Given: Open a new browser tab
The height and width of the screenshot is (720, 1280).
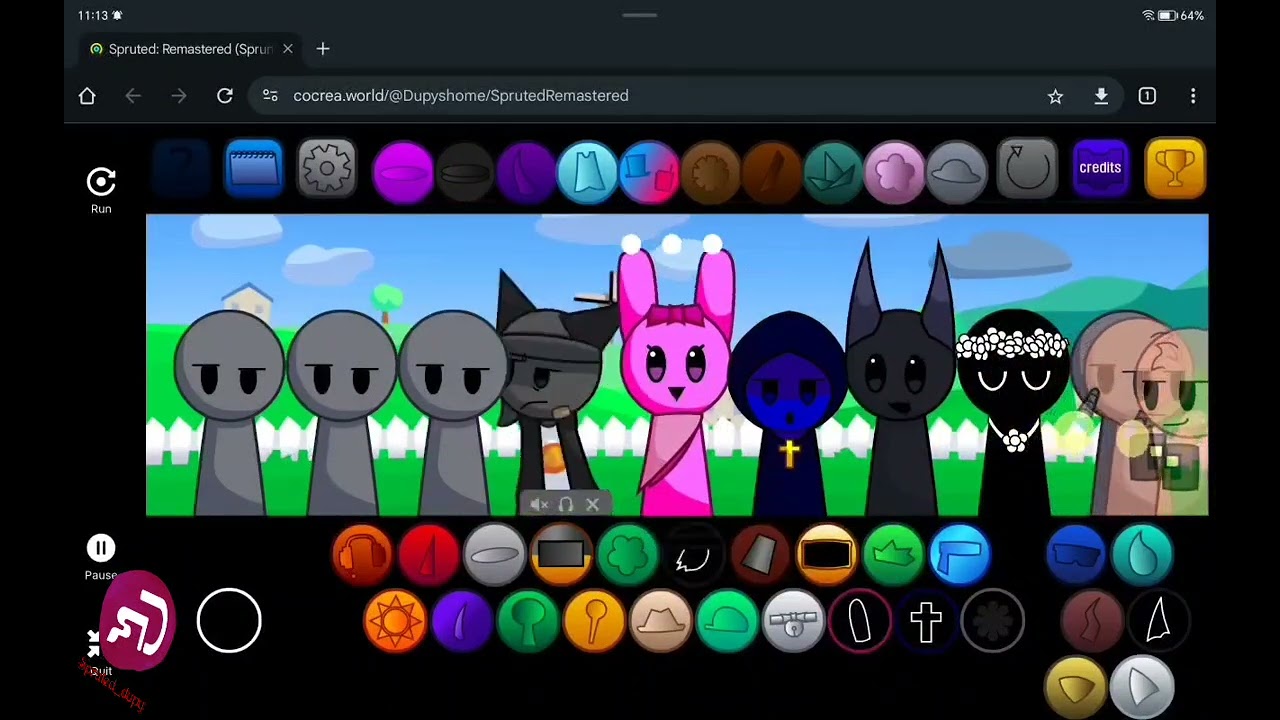Looking at the screenshot, I should tap(323, 49).
